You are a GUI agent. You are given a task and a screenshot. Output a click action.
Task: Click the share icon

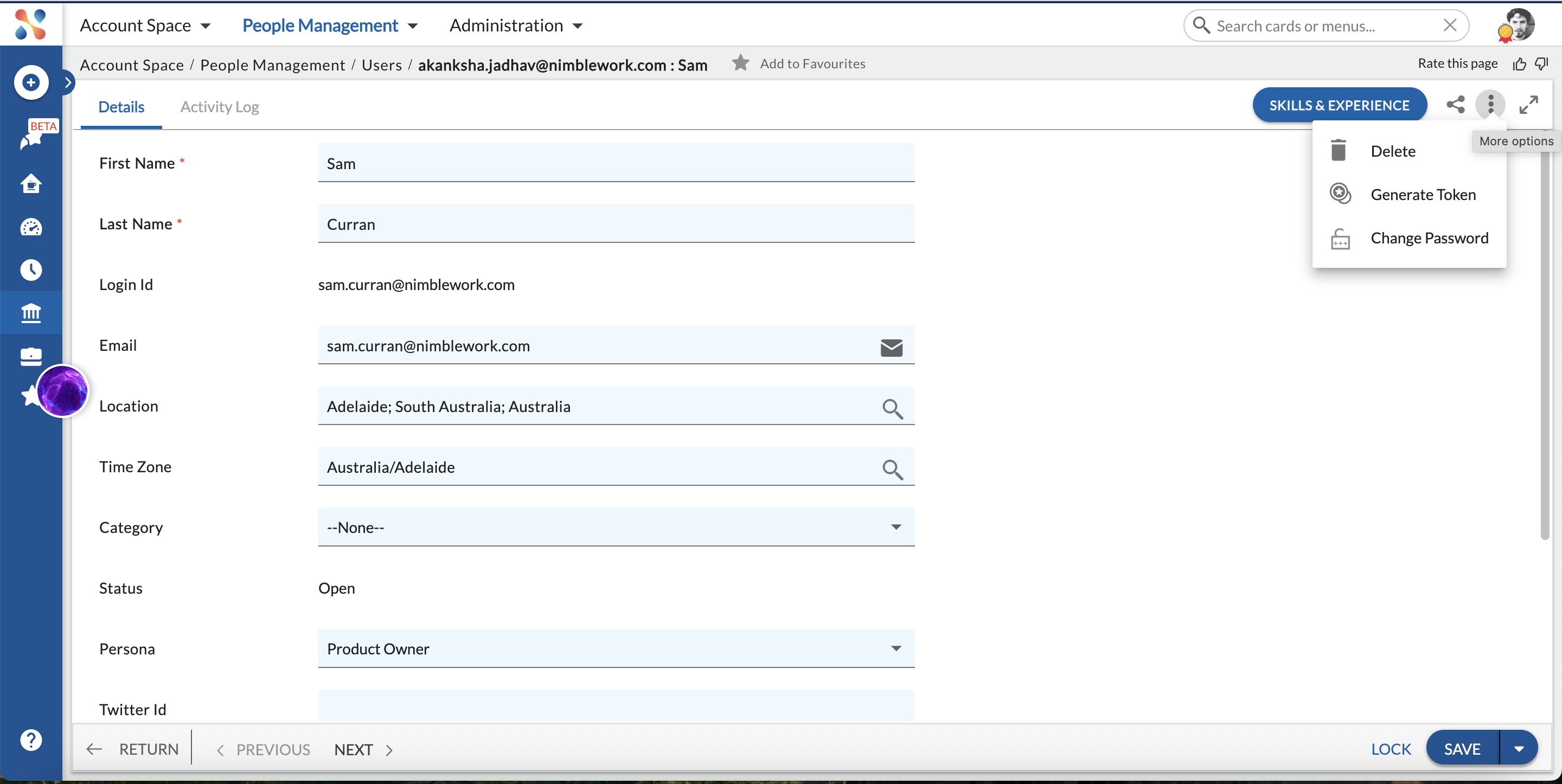[1455, 105]
